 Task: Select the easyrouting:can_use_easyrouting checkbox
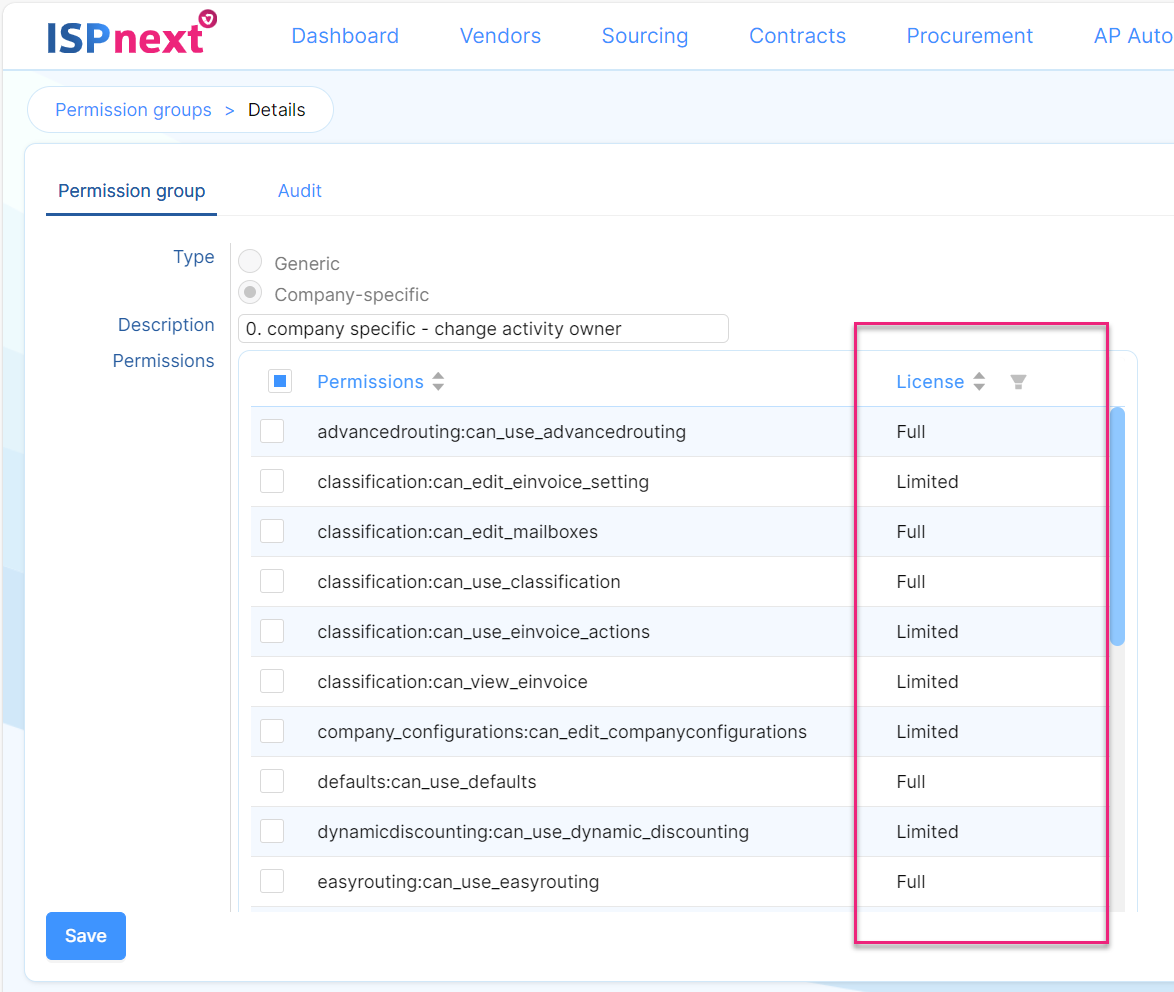272,881
